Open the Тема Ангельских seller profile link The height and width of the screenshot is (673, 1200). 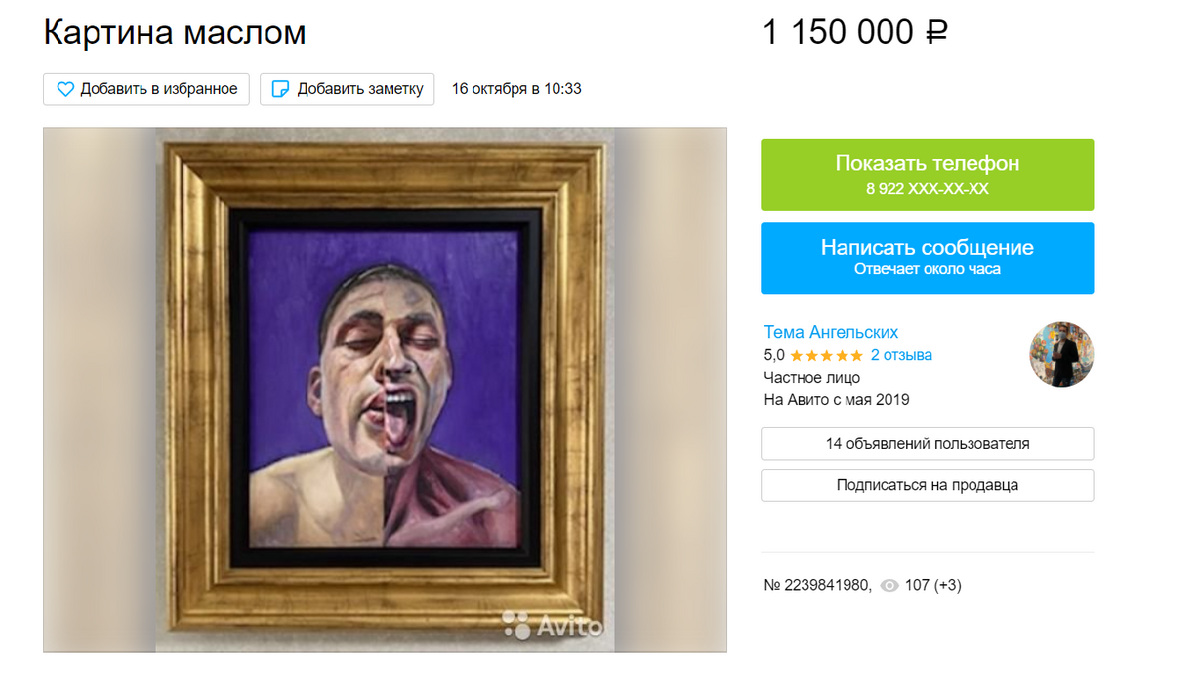pos(831,332)
